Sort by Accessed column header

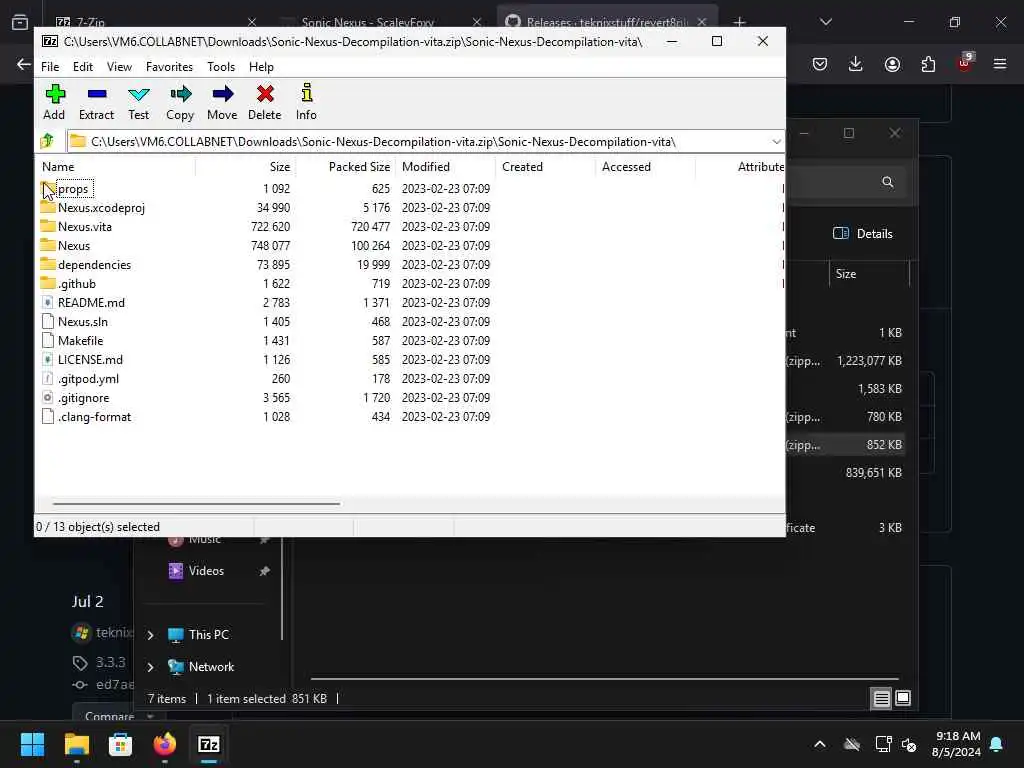645,167
